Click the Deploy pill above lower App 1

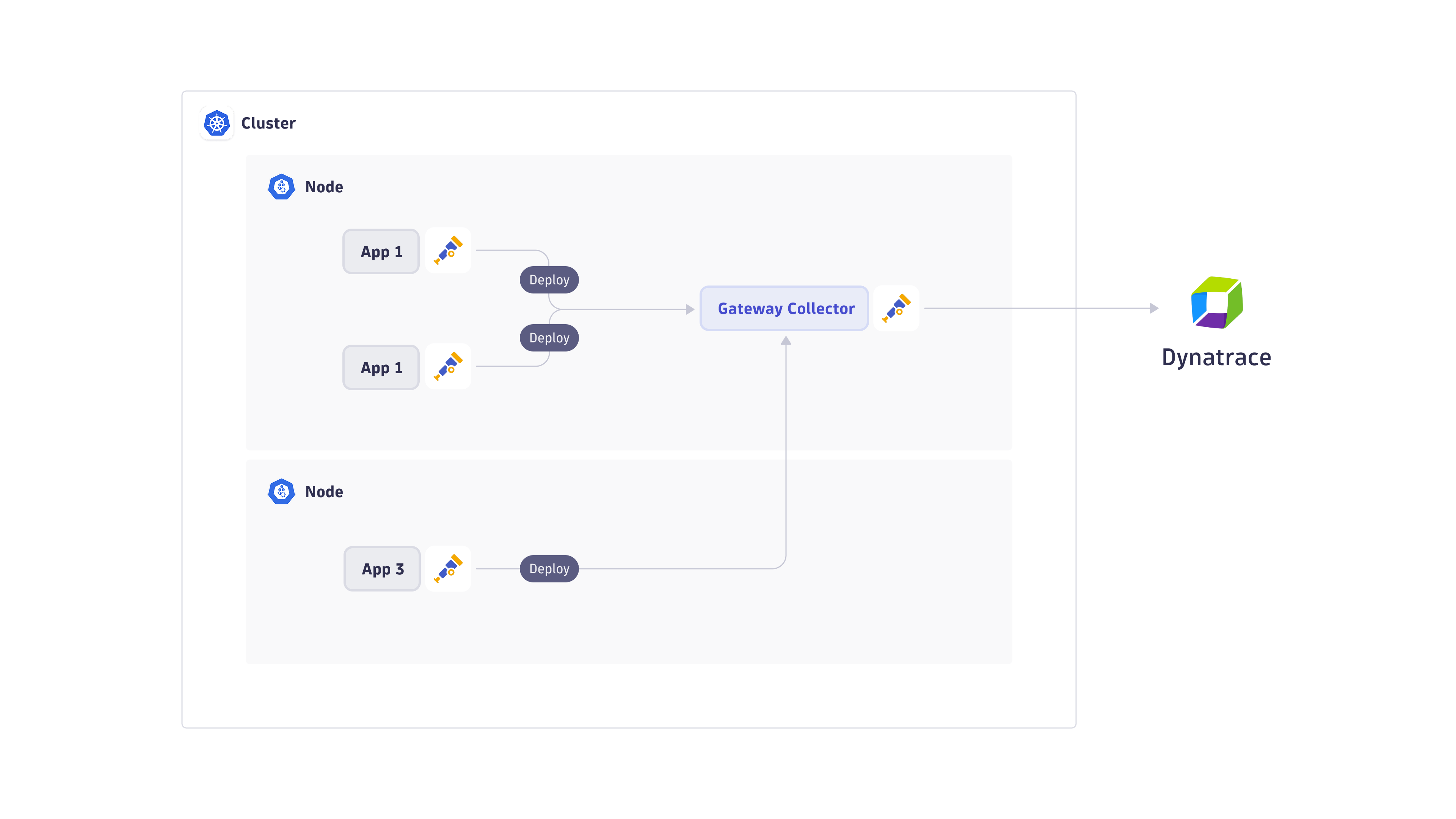549,338
